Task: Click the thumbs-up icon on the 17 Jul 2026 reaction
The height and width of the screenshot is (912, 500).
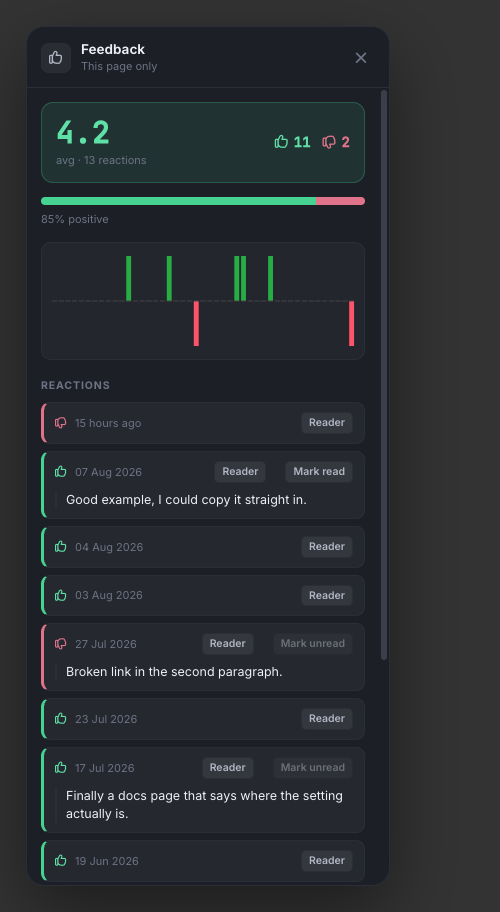Action: click(x=60, y=768)
